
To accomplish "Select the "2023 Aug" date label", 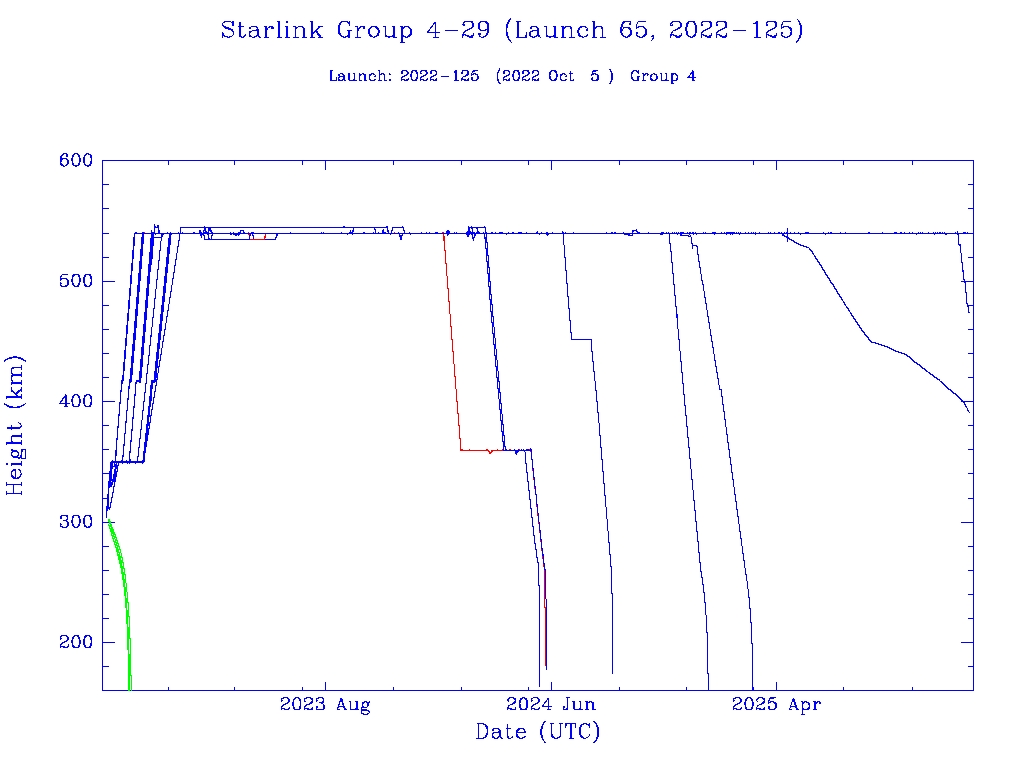I will coord(325,705).
